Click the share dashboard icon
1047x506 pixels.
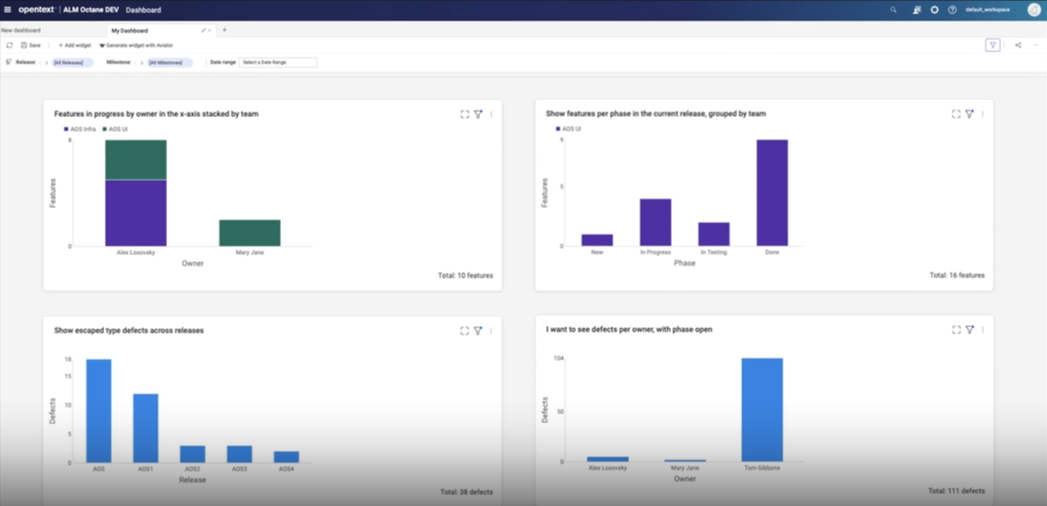1018,45
